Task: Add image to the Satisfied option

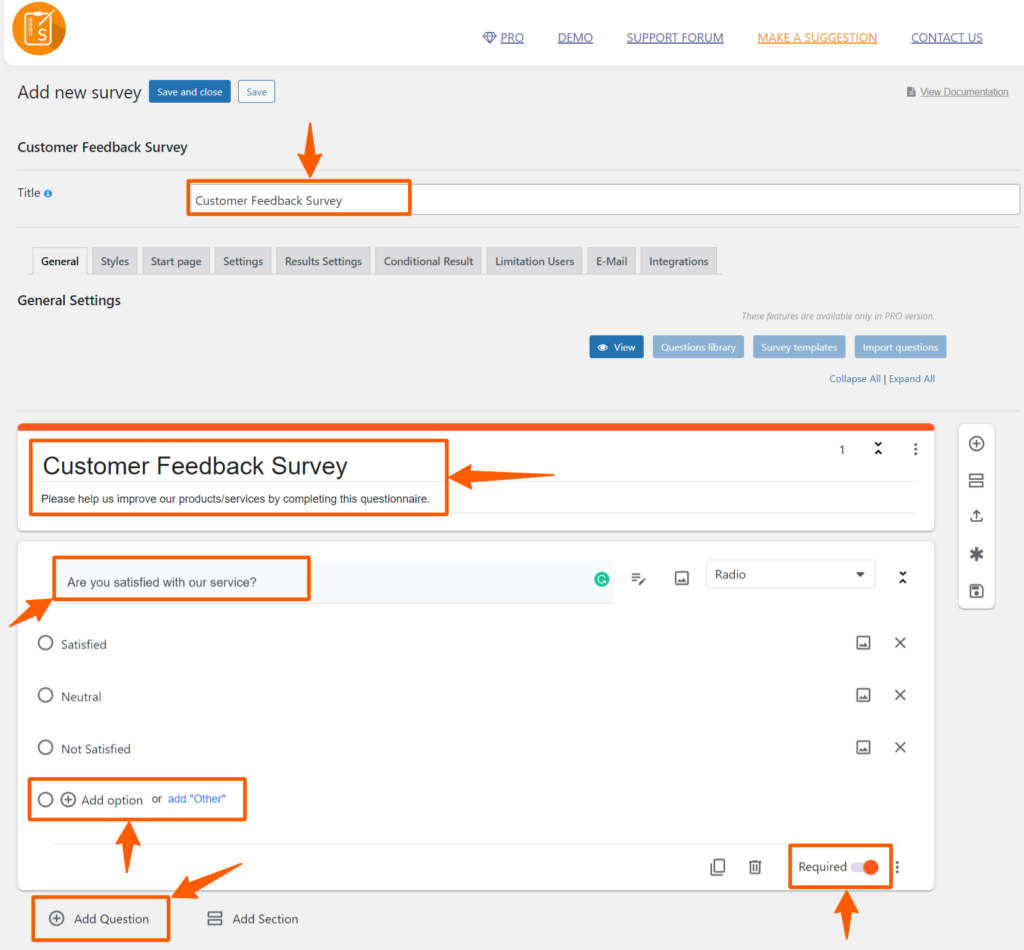Action: [863, 643]
